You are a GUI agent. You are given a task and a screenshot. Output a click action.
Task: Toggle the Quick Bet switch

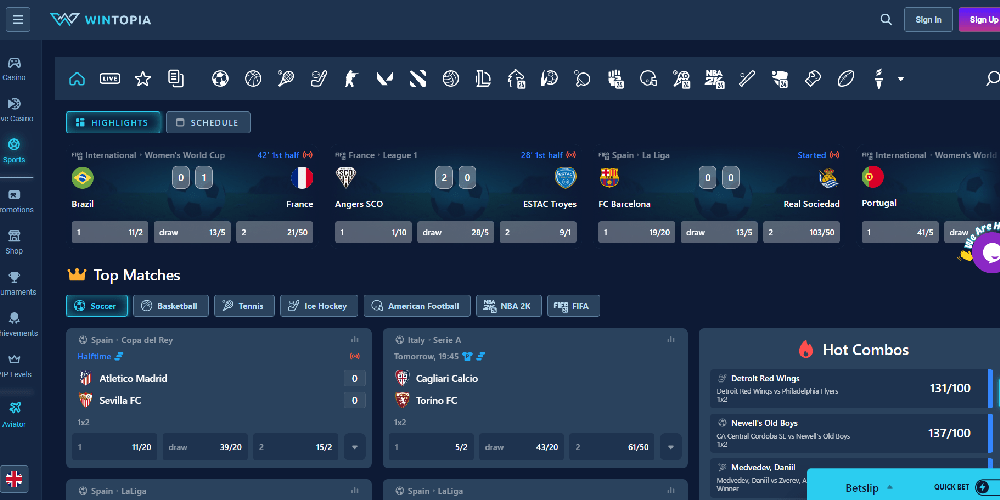981,487
